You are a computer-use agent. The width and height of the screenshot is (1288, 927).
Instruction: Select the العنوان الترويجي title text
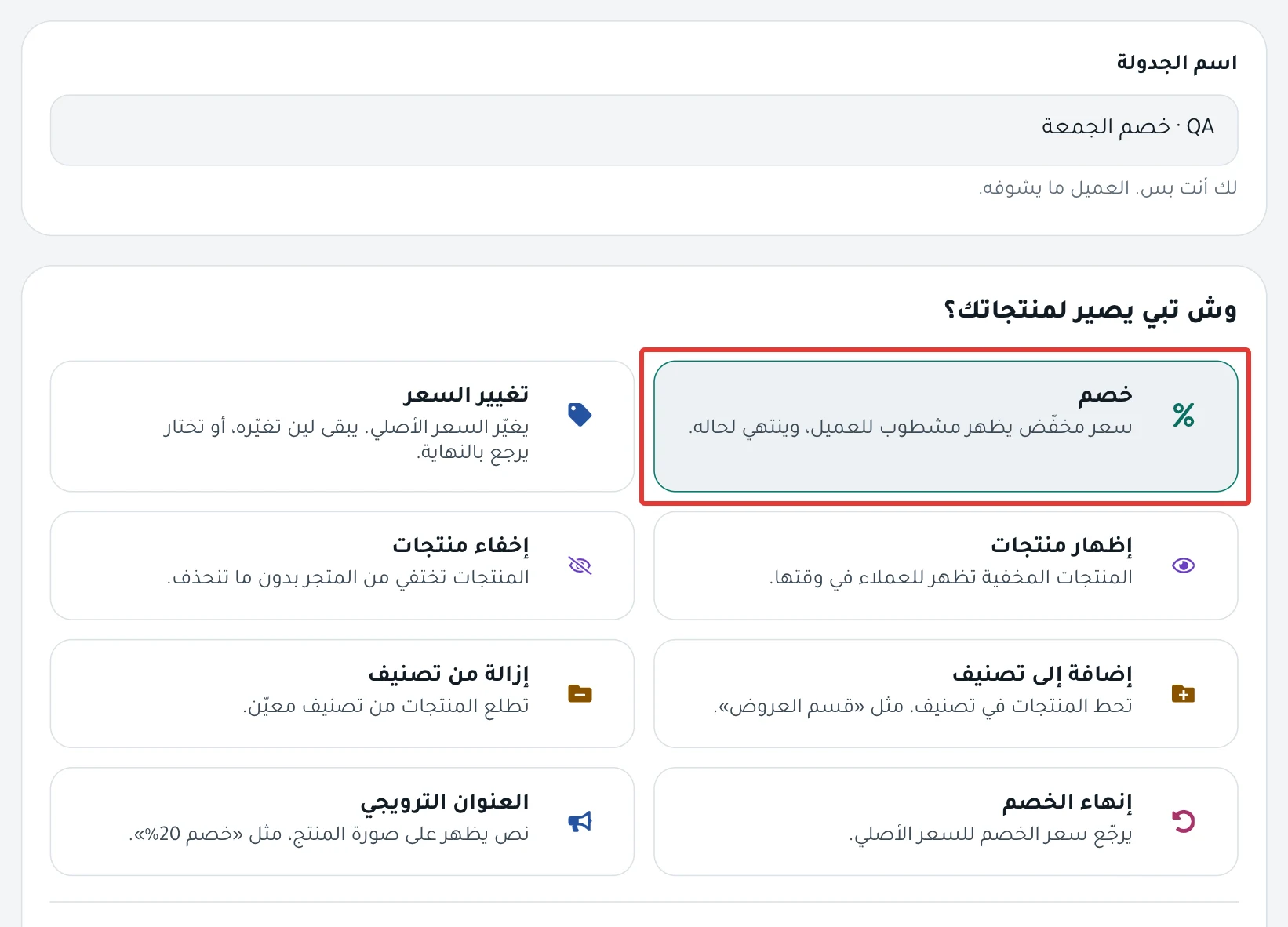pos(445,802)
